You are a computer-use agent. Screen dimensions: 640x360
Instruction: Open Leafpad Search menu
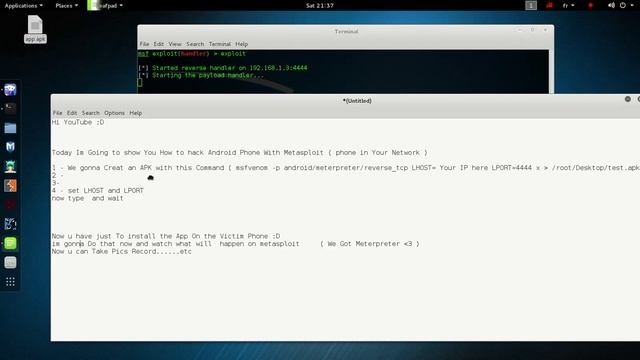(x=91, y=113)
